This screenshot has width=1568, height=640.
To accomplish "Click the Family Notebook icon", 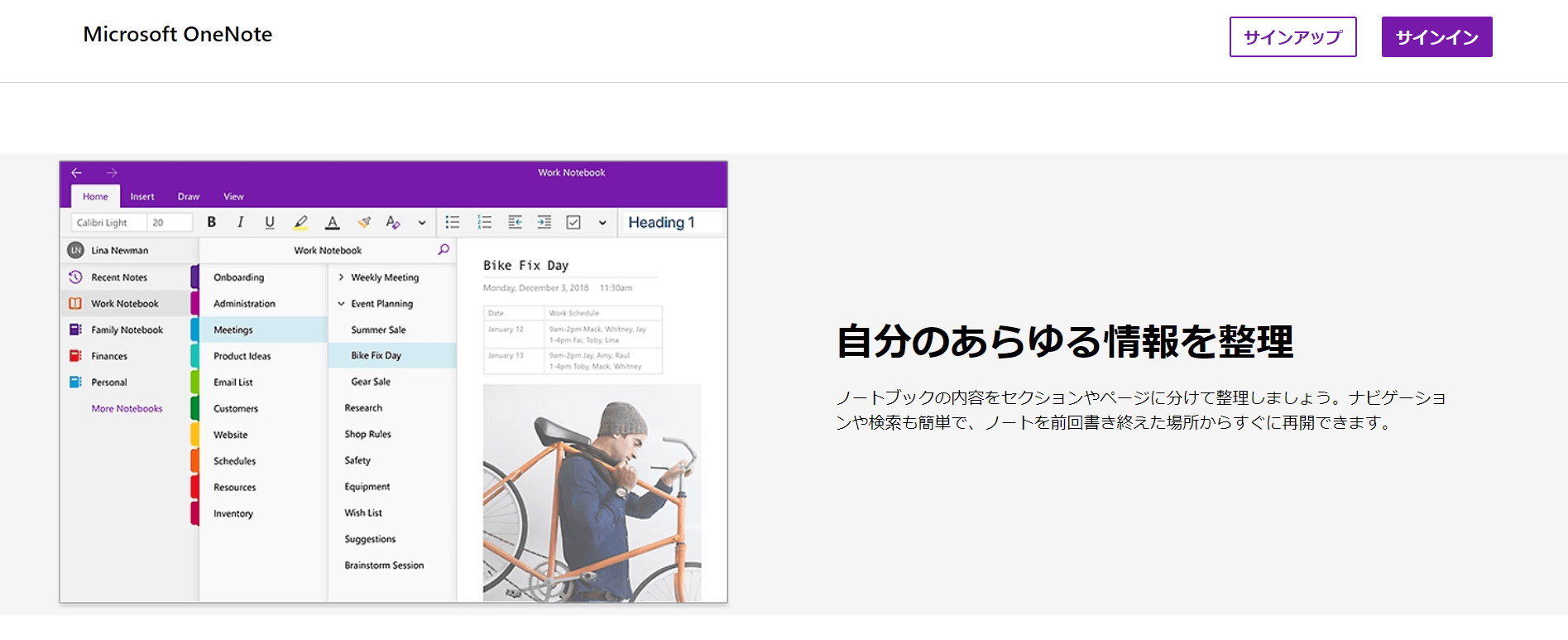I will click(75, 330).
